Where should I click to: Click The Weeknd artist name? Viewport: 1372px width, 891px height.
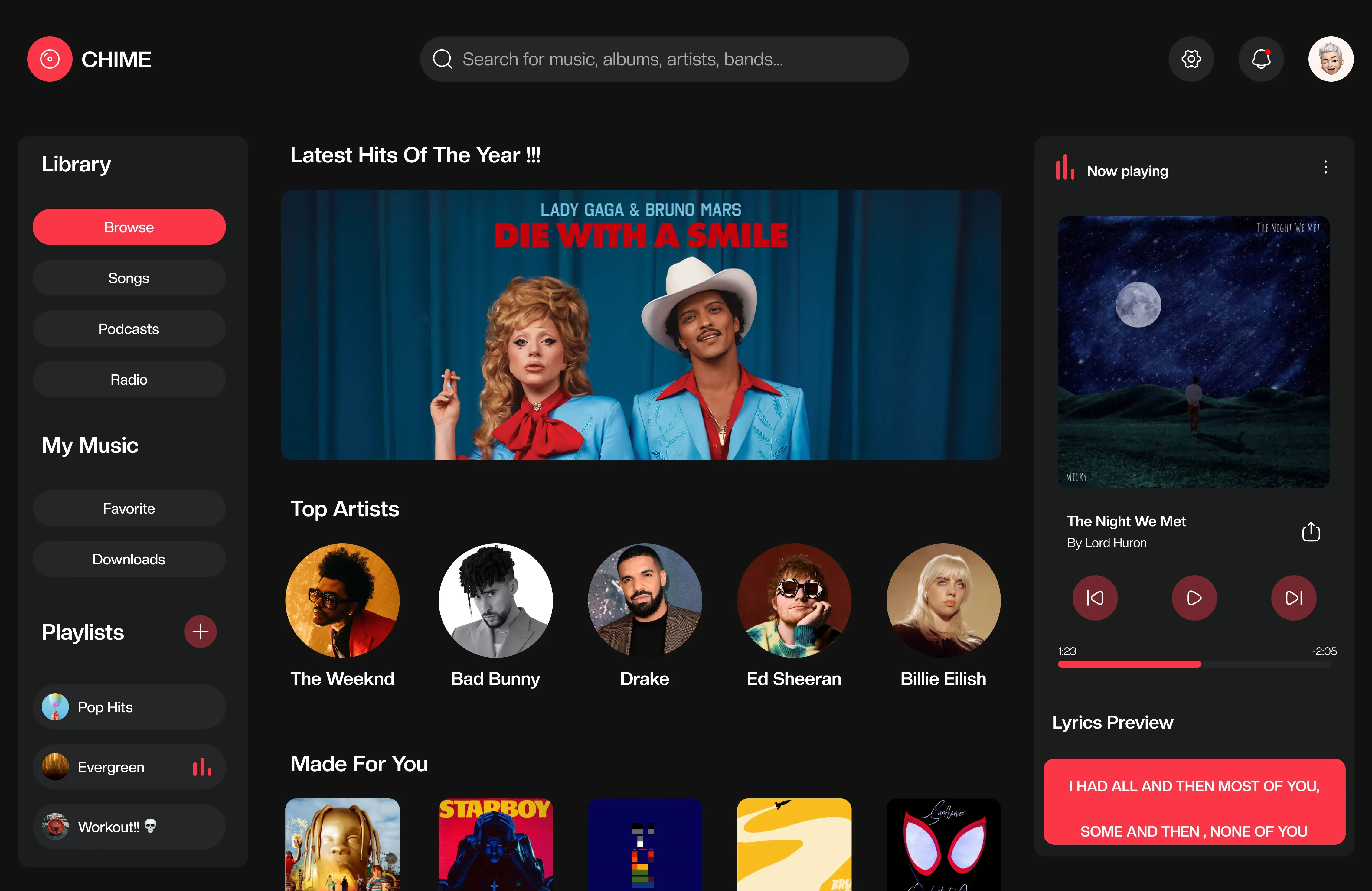click(x=342, y=679)
